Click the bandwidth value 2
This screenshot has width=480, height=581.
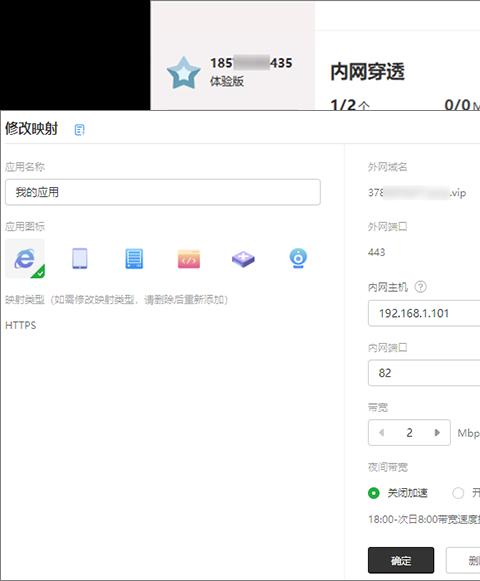409,432
